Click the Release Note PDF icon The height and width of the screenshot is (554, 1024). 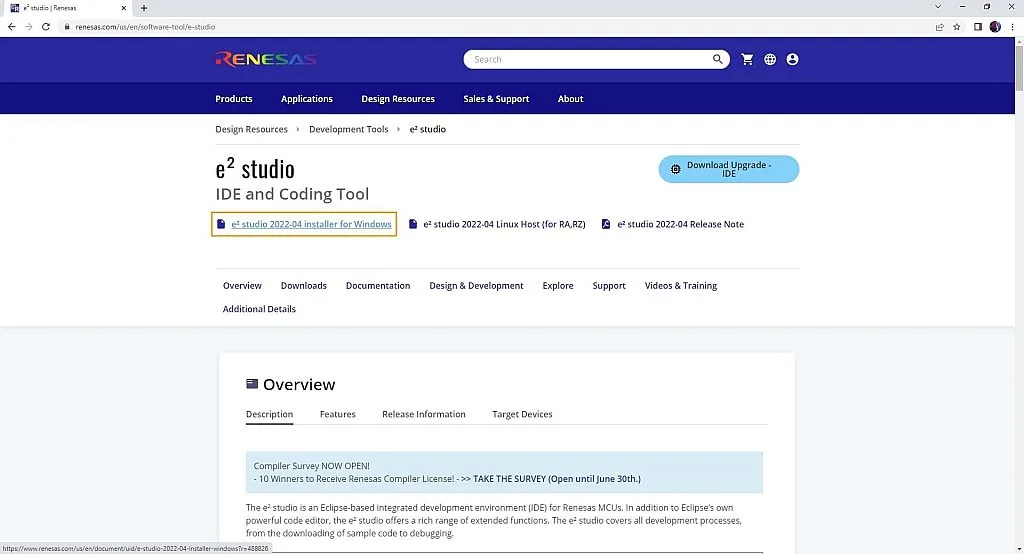pos(605,224)
